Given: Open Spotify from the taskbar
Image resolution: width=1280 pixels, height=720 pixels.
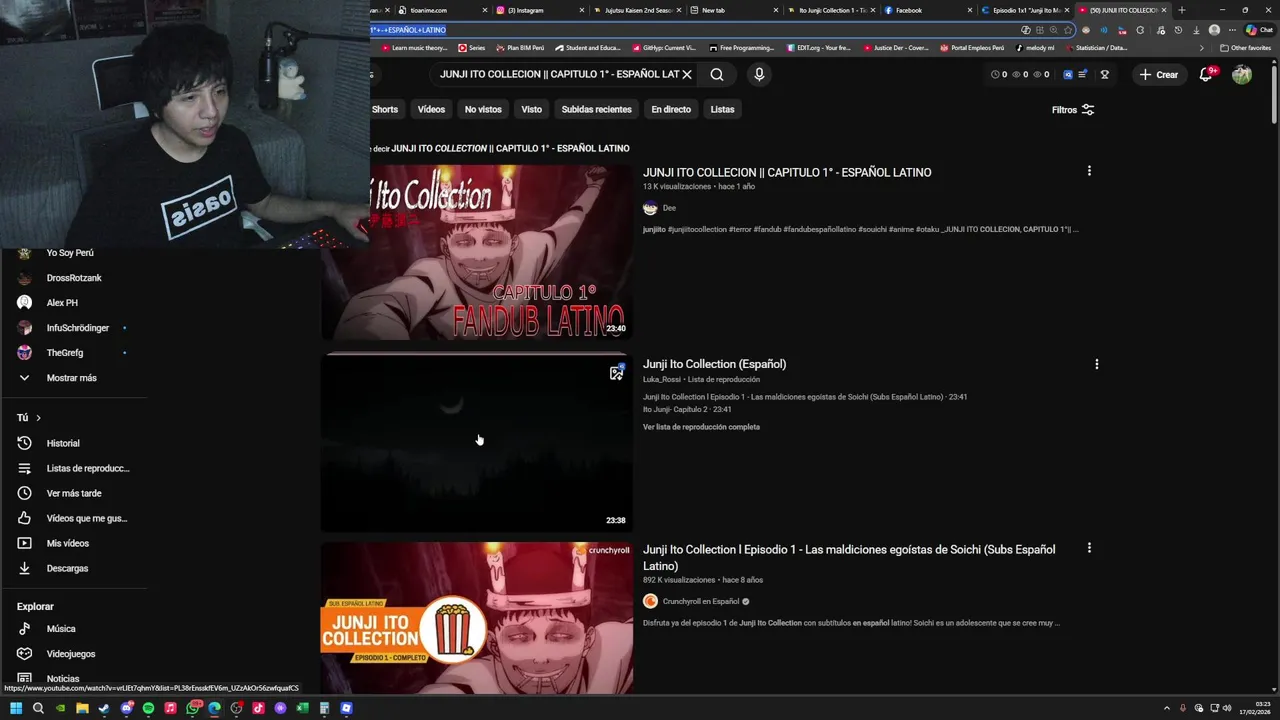Looking at the screenshot, I should tap(148, 708).
